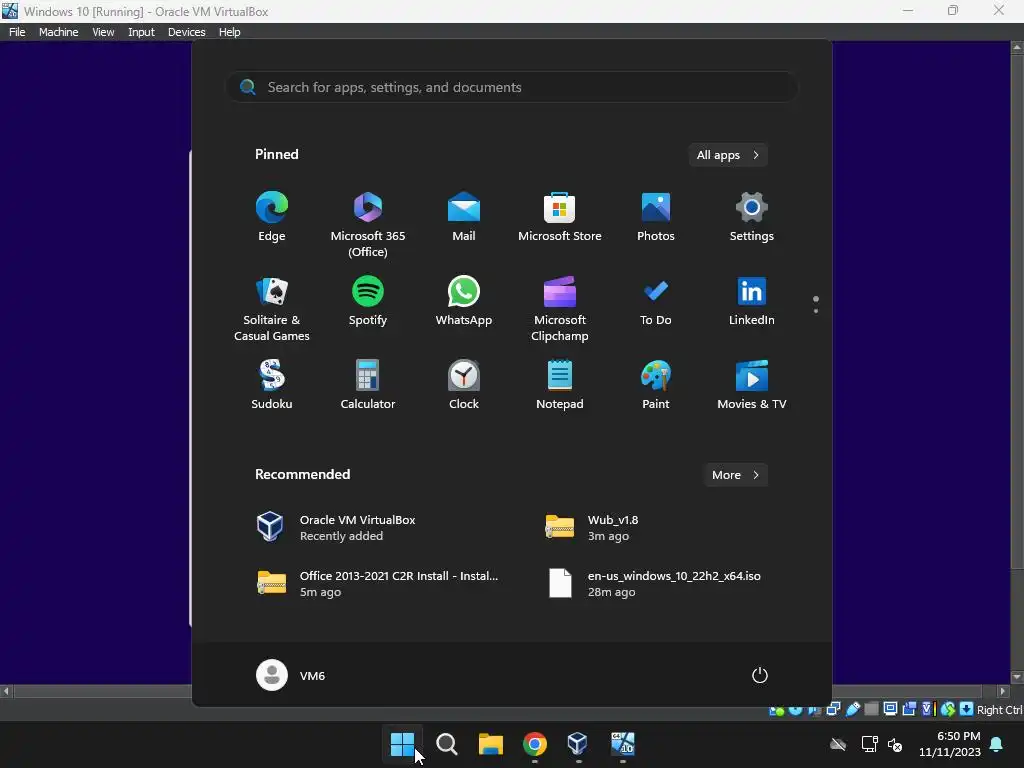Open Spotify
This screenshot has width=1024, height=768.
click(368, 302)
